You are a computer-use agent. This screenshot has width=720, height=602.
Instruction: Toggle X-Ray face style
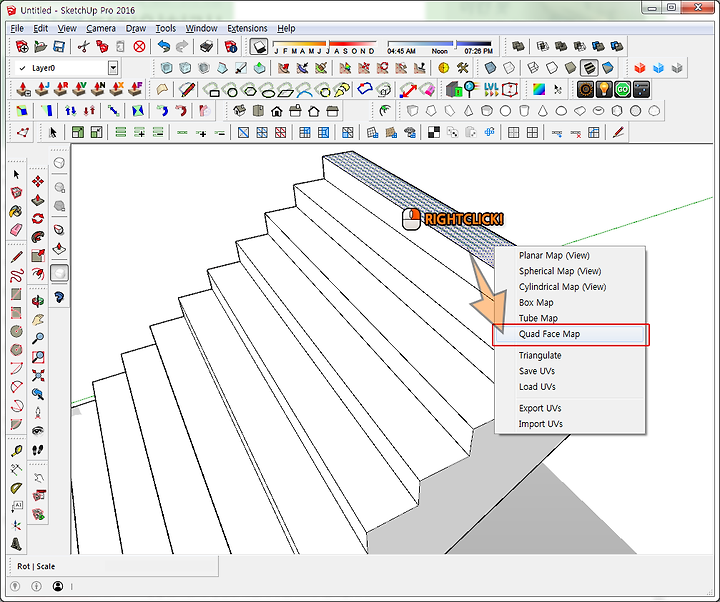tap(490, 68)
